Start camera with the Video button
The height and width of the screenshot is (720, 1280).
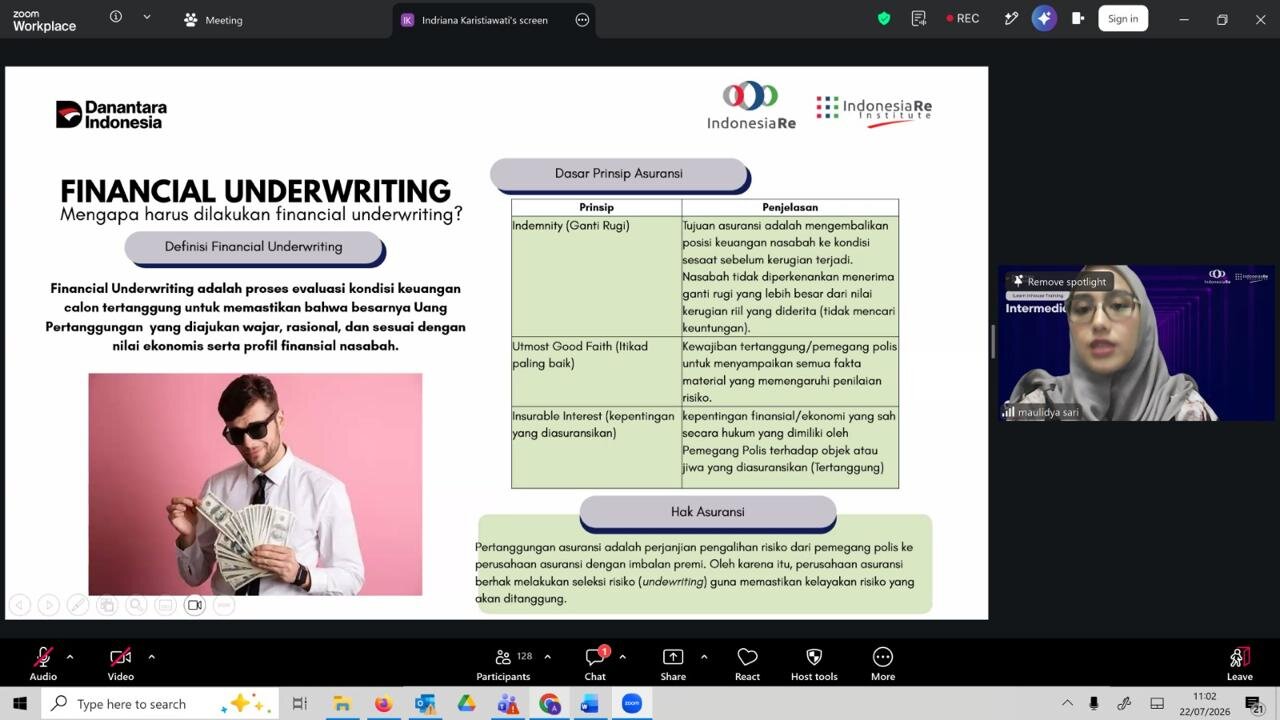[x=120, y=664]
